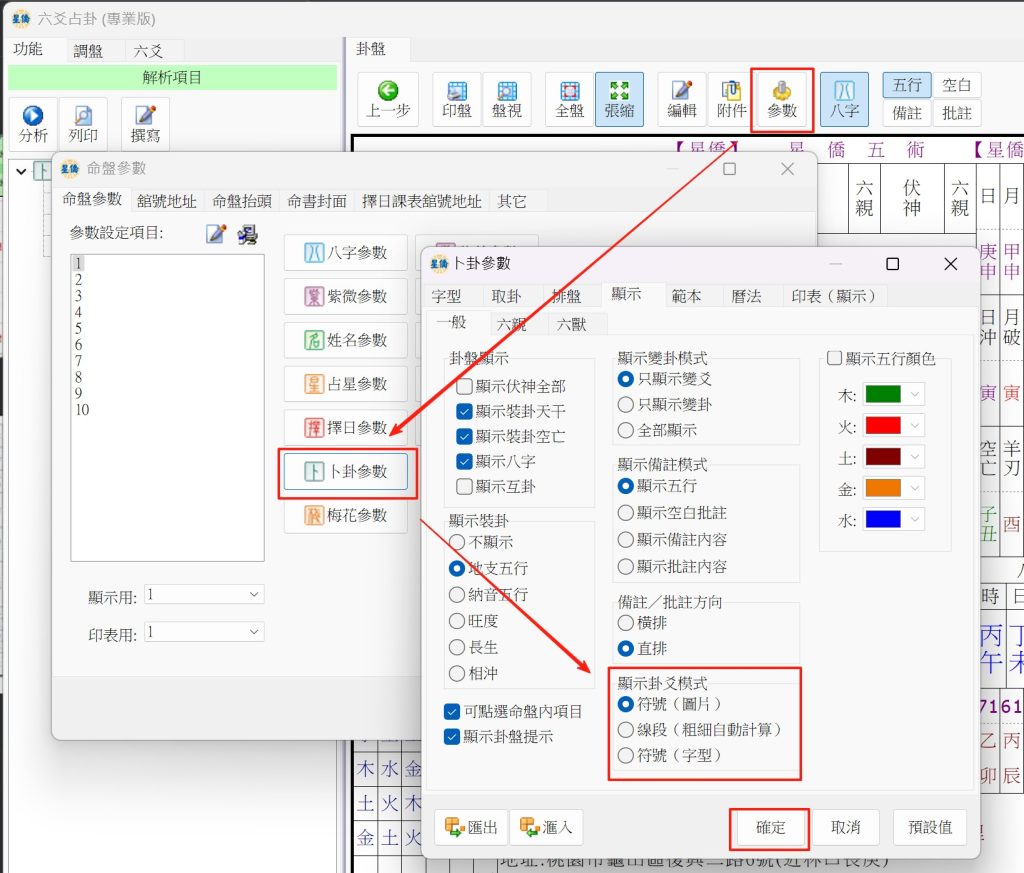Enable the 顯示伏神全部 checkbox

click(464, 386)
